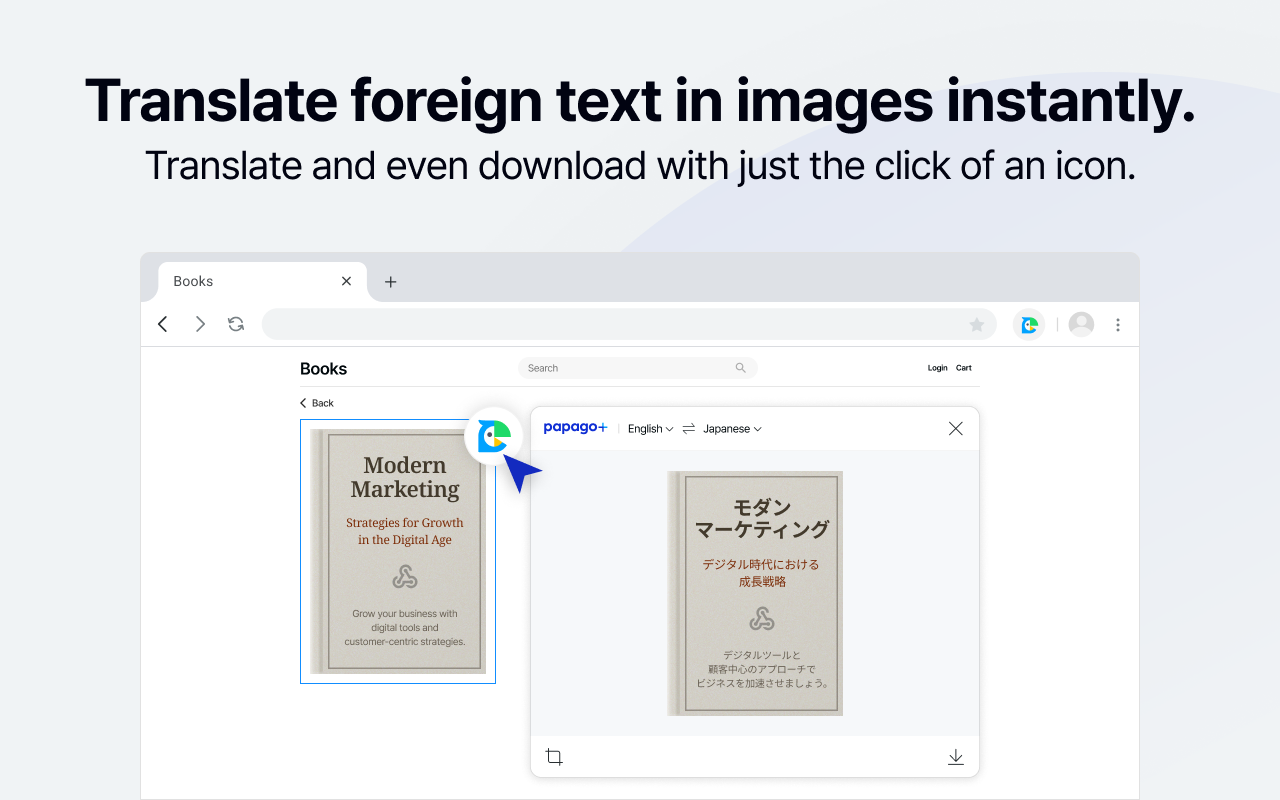Viewport: 1280px width, 800px height.
Task: Click the magnifier icon in the Search field
Action: [740, 367]
